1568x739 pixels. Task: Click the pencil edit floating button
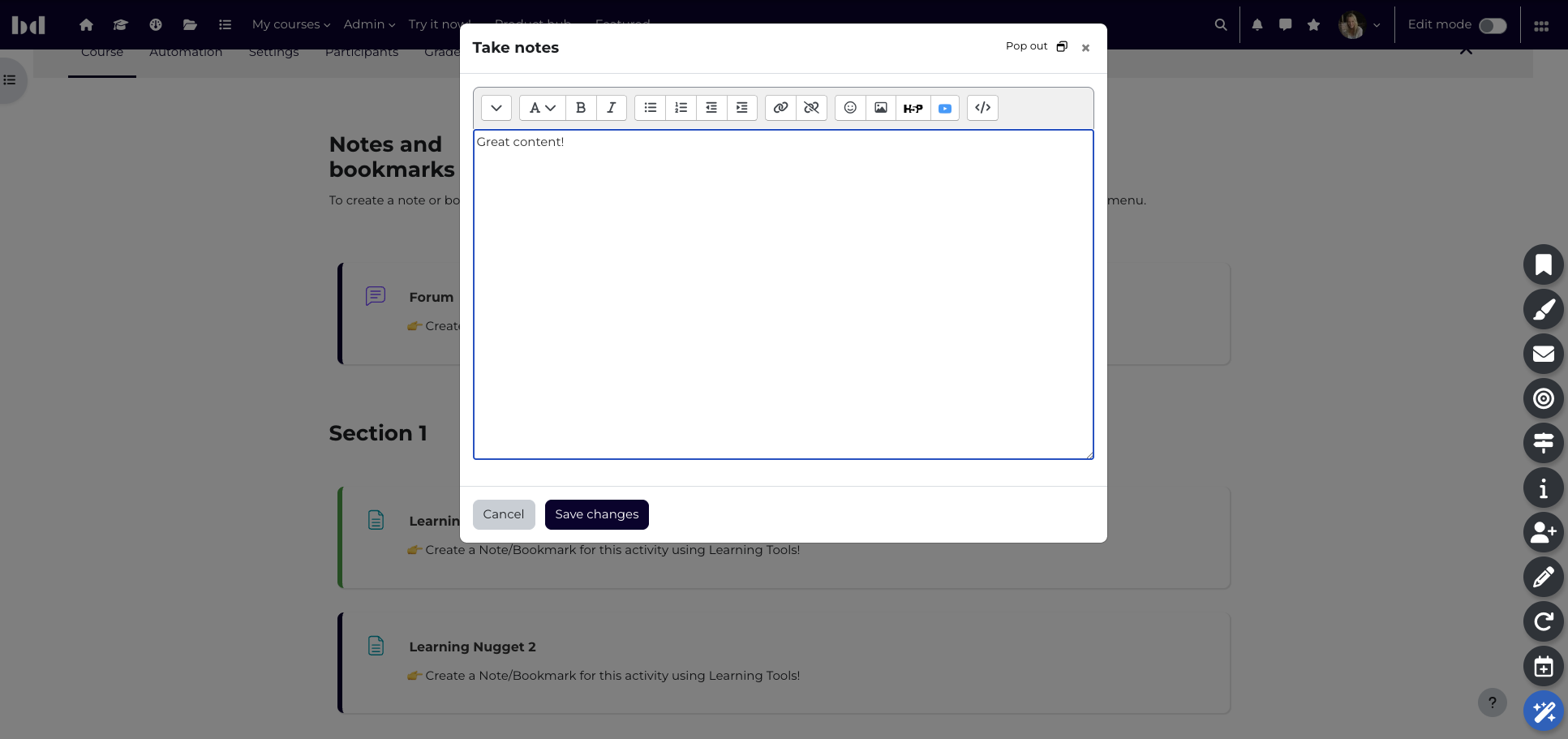point(1544,577)
